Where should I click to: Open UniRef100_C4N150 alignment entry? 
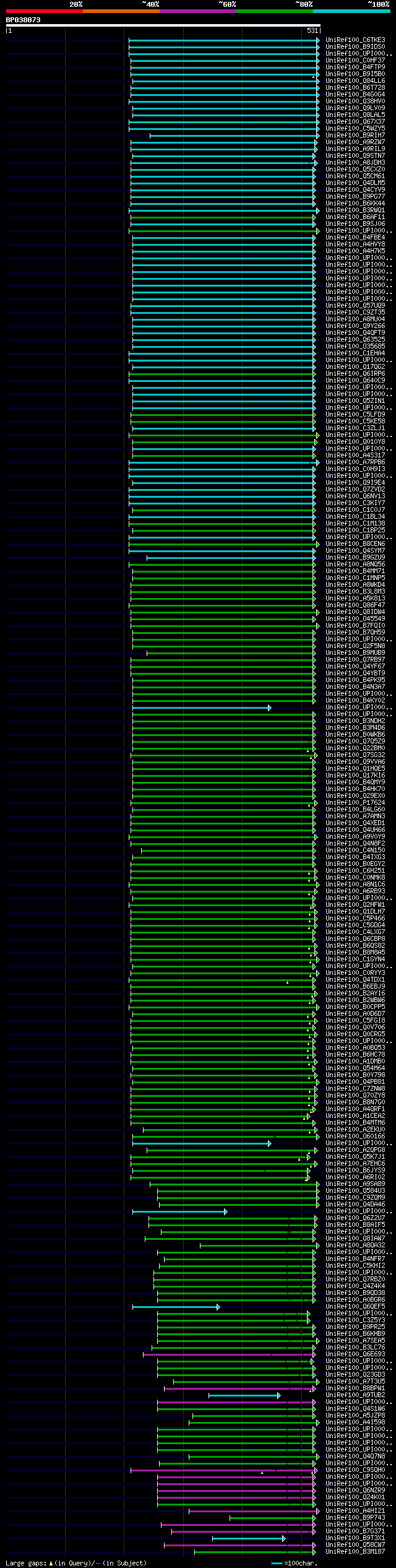click(355, 851)
